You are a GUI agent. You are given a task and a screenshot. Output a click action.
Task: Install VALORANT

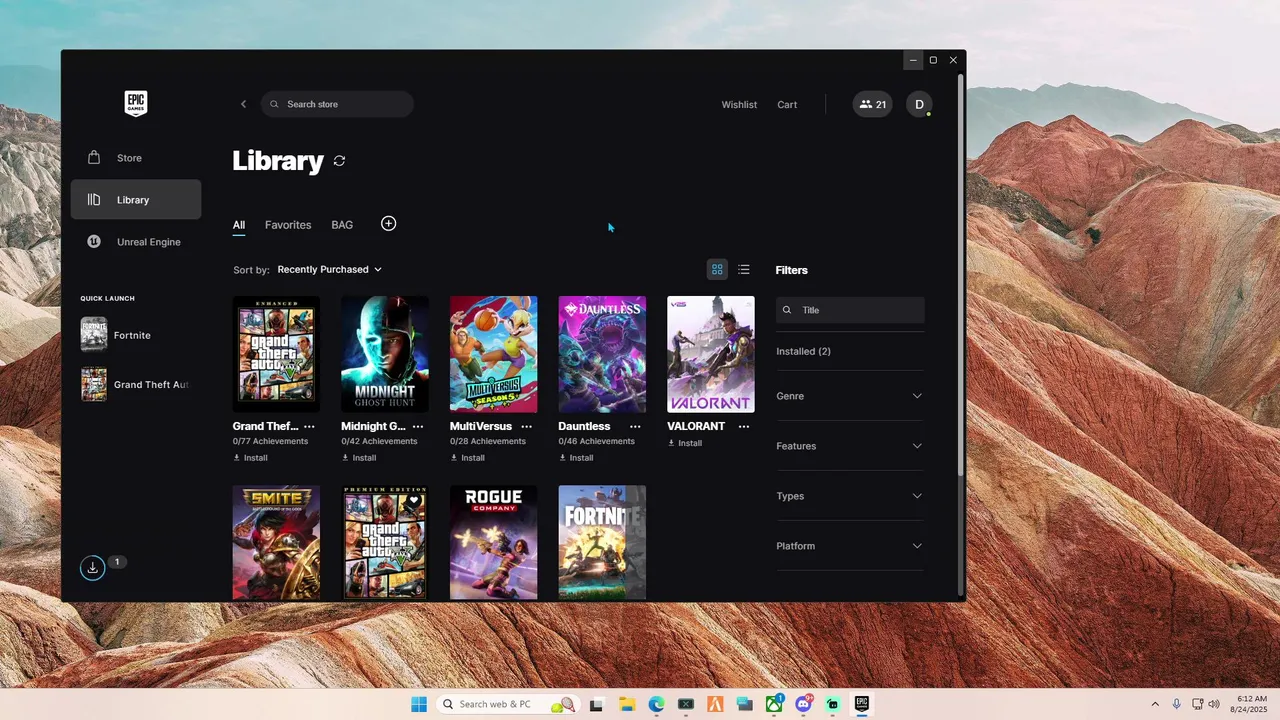pyautogui.click(x=685, y=443)
